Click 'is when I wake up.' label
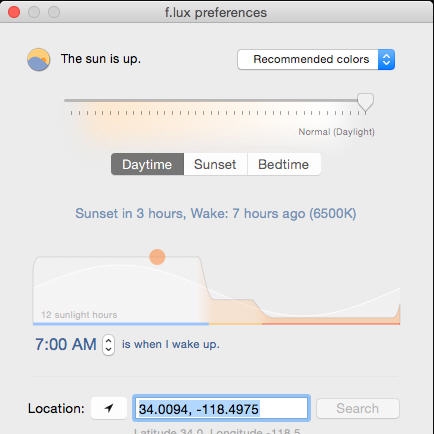This screenshot has width=434, height=434. (171, 344)
